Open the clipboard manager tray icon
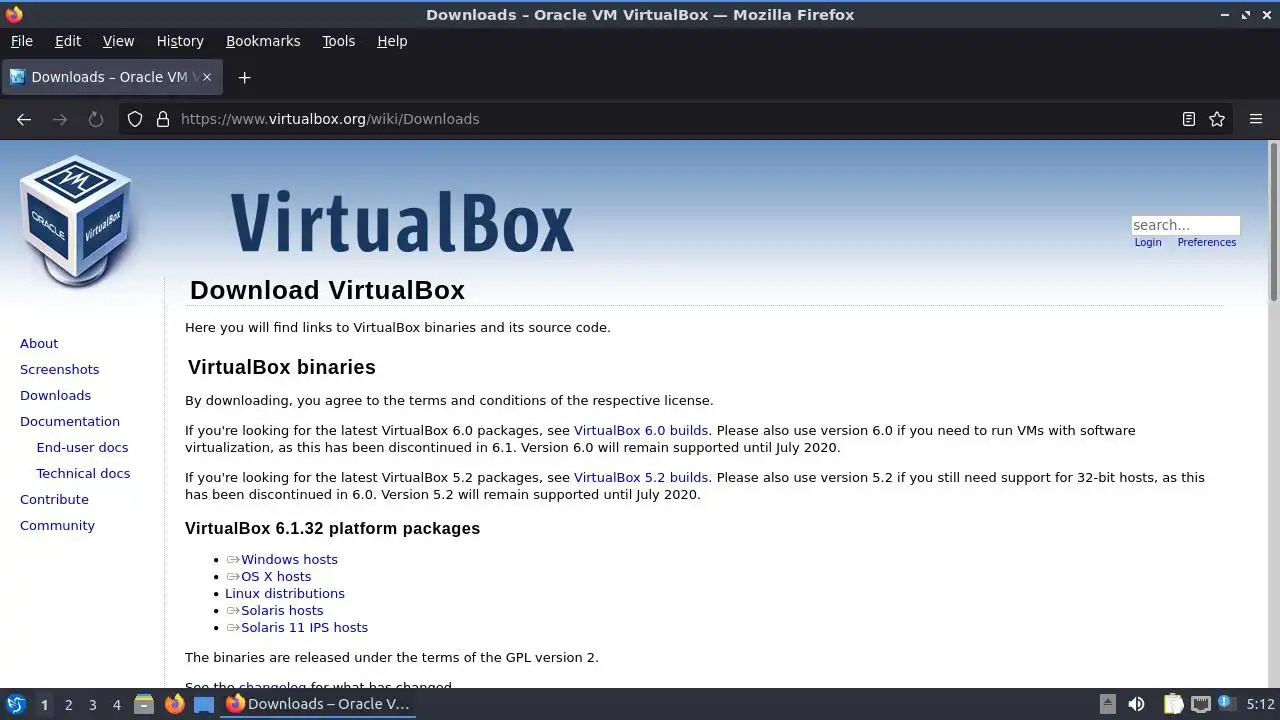This screenshot has width=1280, height=720. (x=1174, y=704)
